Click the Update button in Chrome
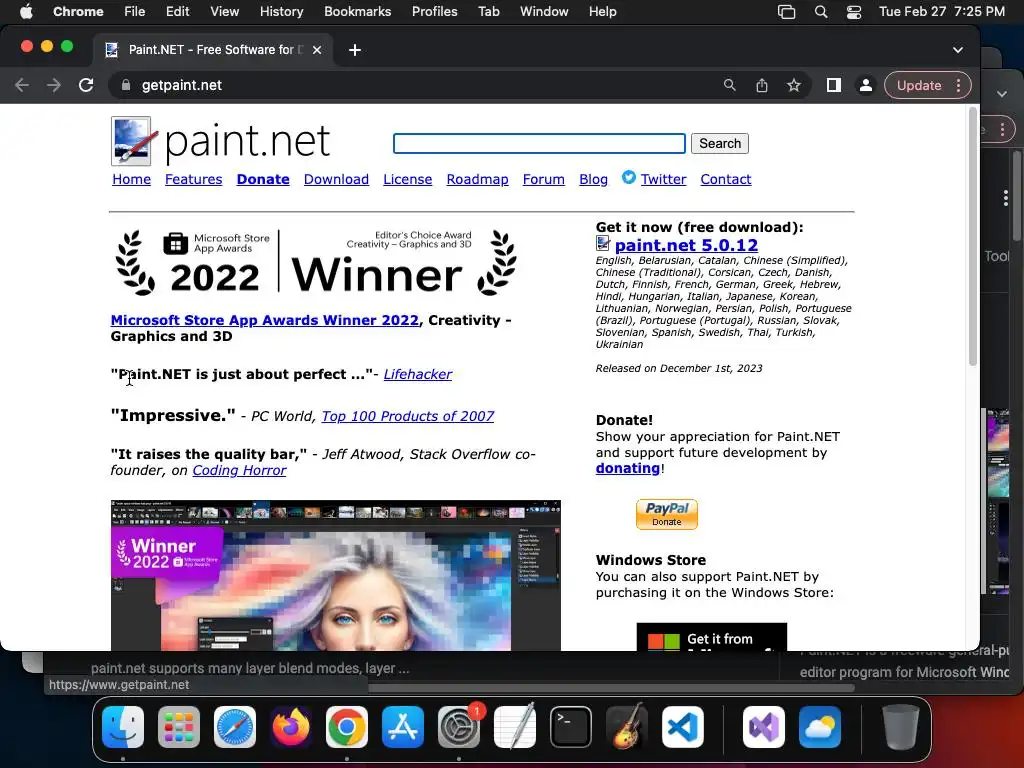This screenshot has height=768, width=1024. pyautogui.click(x=919, y=85)
